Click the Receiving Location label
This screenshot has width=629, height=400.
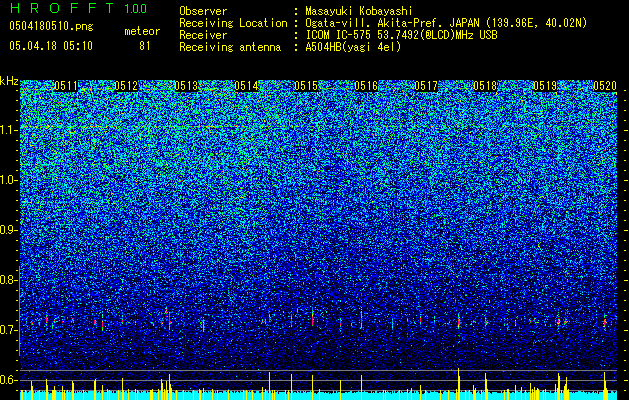point(233,23)
